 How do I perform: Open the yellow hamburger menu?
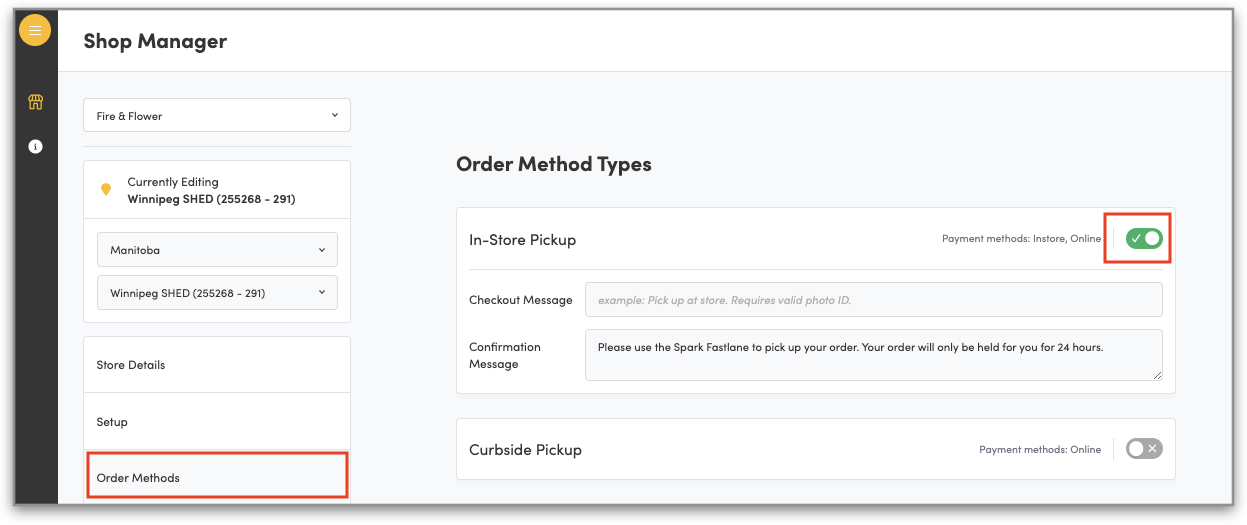[35, 31]
